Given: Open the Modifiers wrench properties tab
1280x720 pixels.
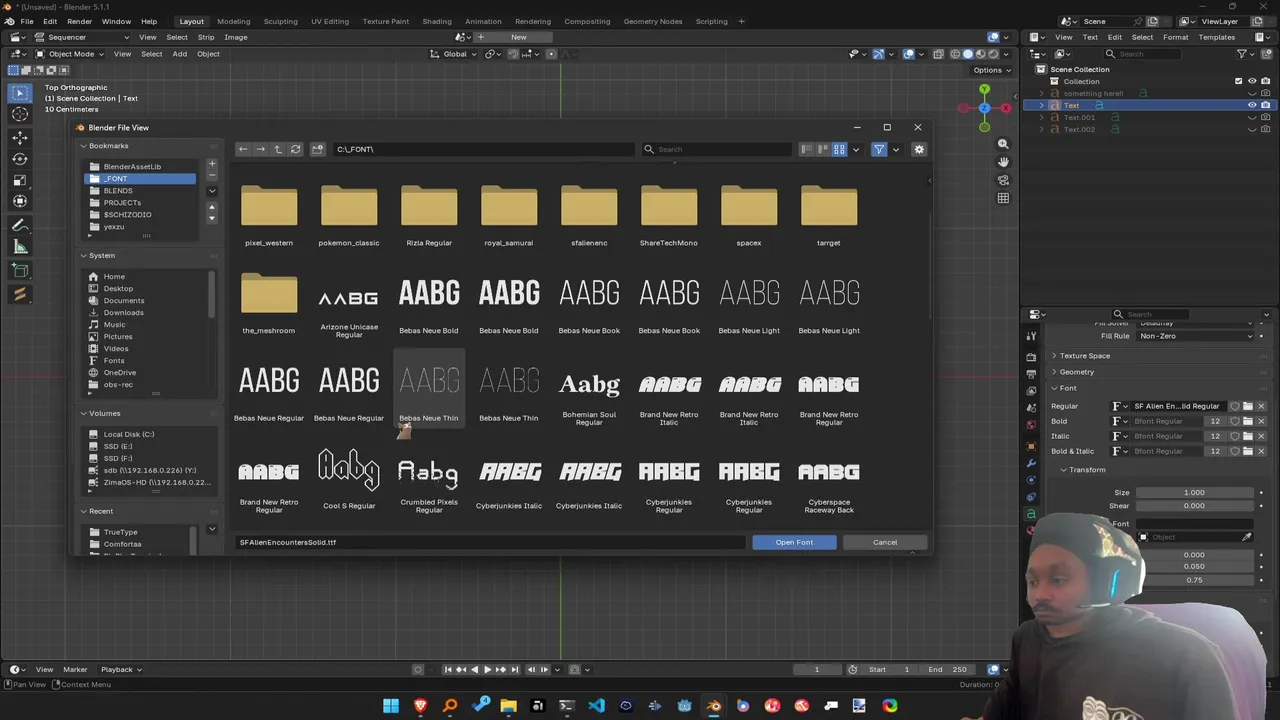Looking at the screenshot, I should click(1031, 463).
